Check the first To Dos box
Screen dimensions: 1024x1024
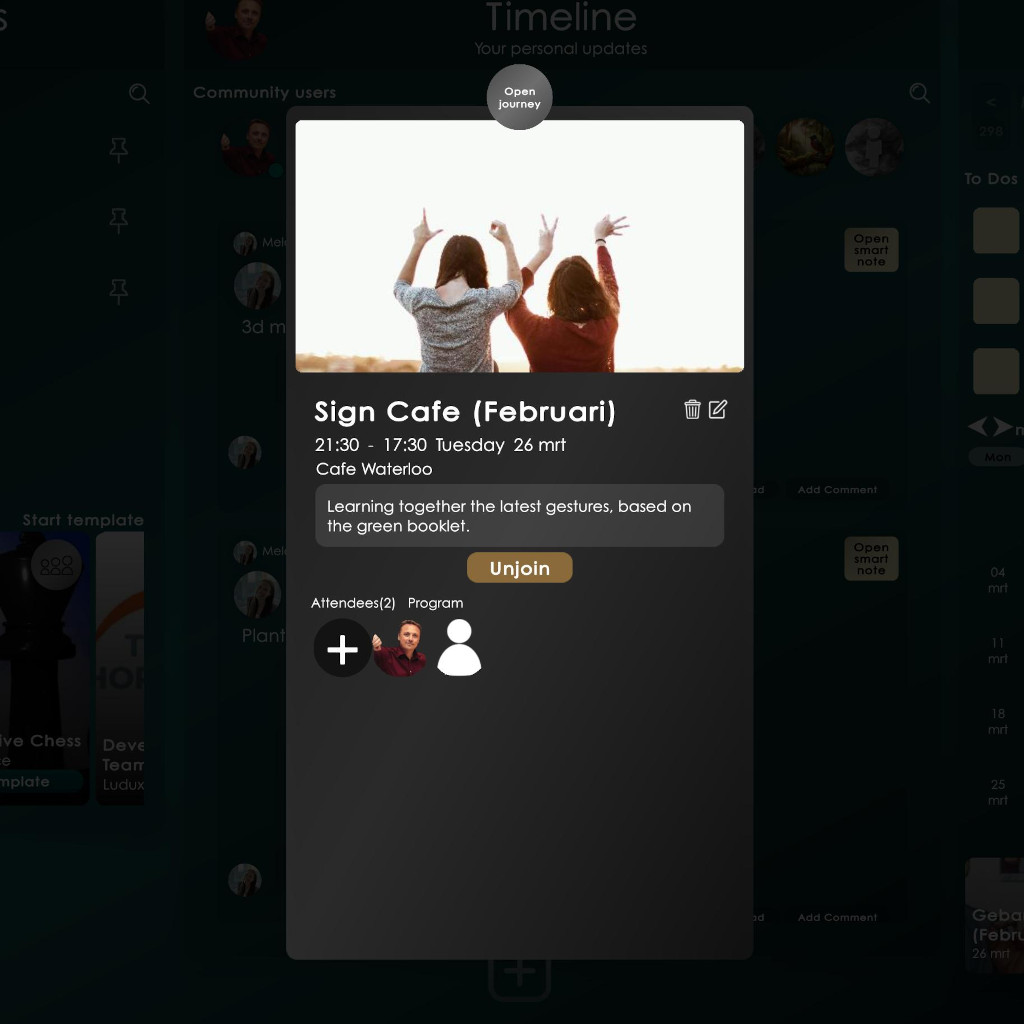(x=995, y=231)
